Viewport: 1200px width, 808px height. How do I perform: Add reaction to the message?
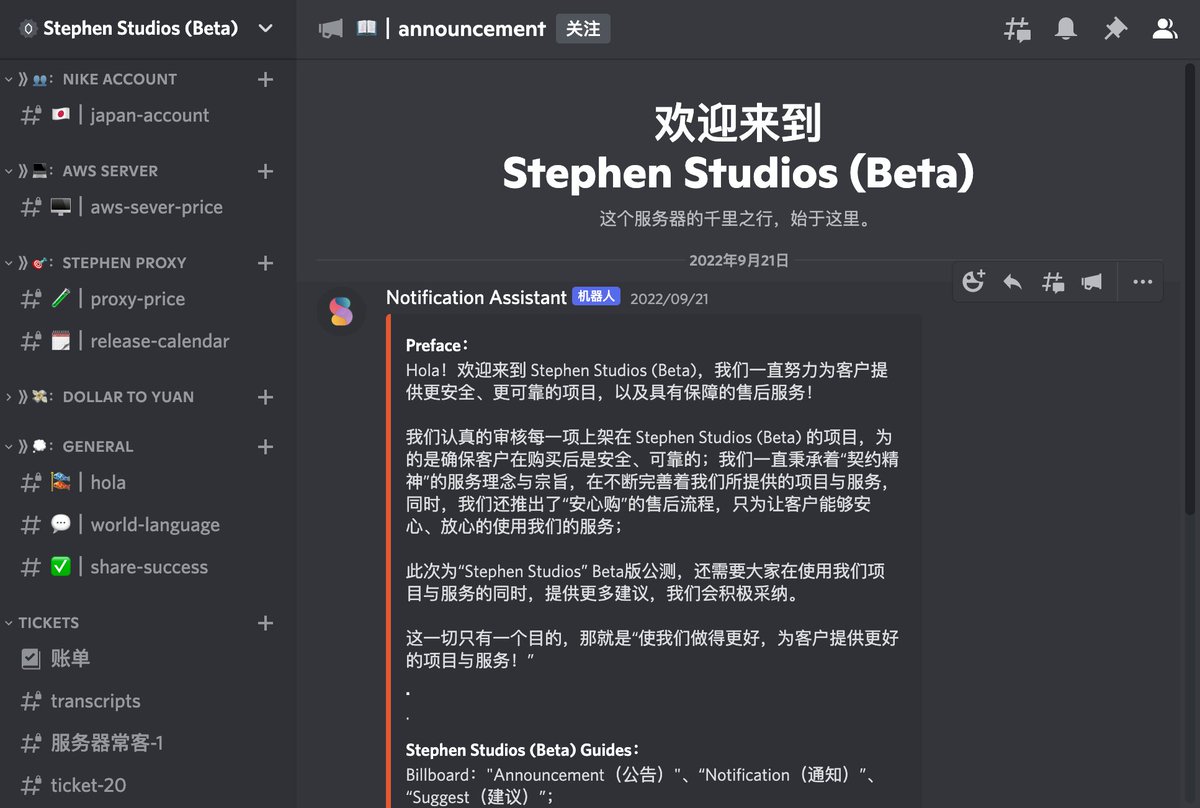[x=974, y=282]
